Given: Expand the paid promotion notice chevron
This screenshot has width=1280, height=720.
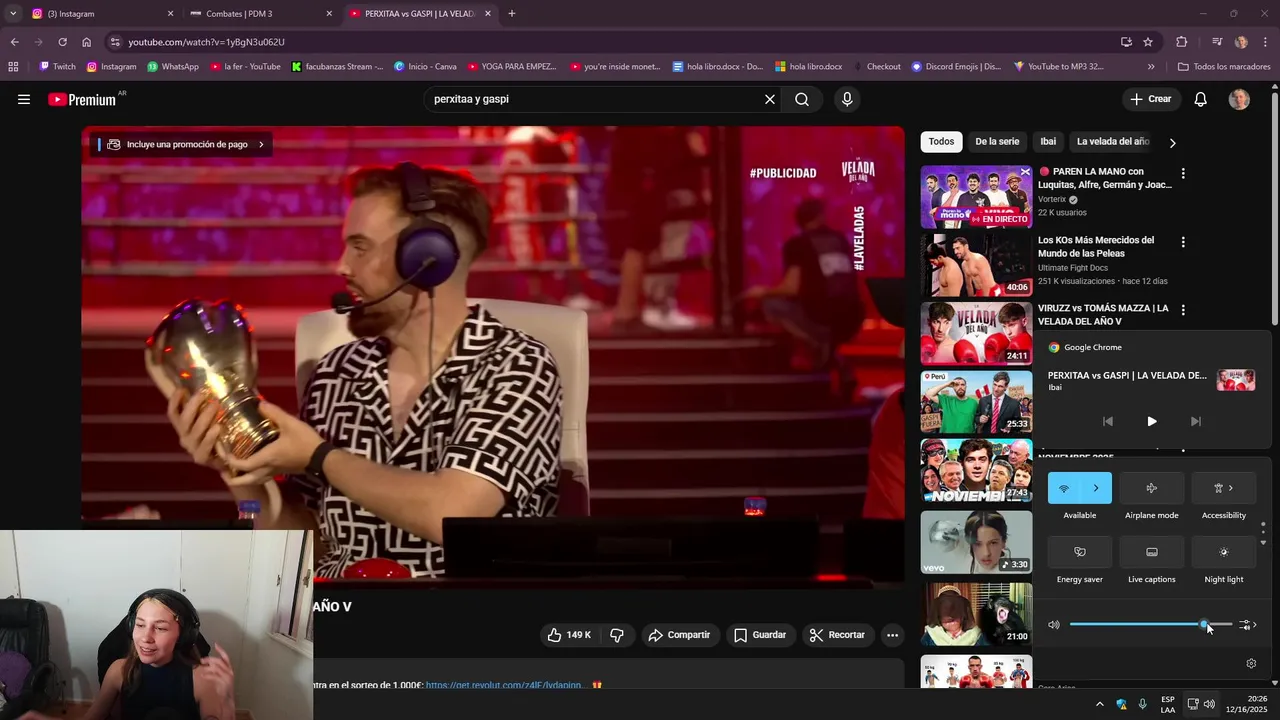Looking at the screenshot, I should [261, 144].
